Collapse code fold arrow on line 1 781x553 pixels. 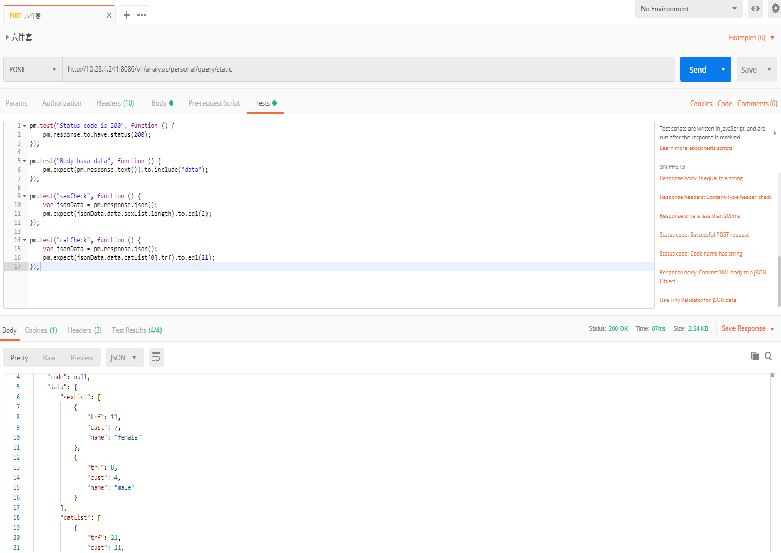pyautogui.click(x=24, y=126)
